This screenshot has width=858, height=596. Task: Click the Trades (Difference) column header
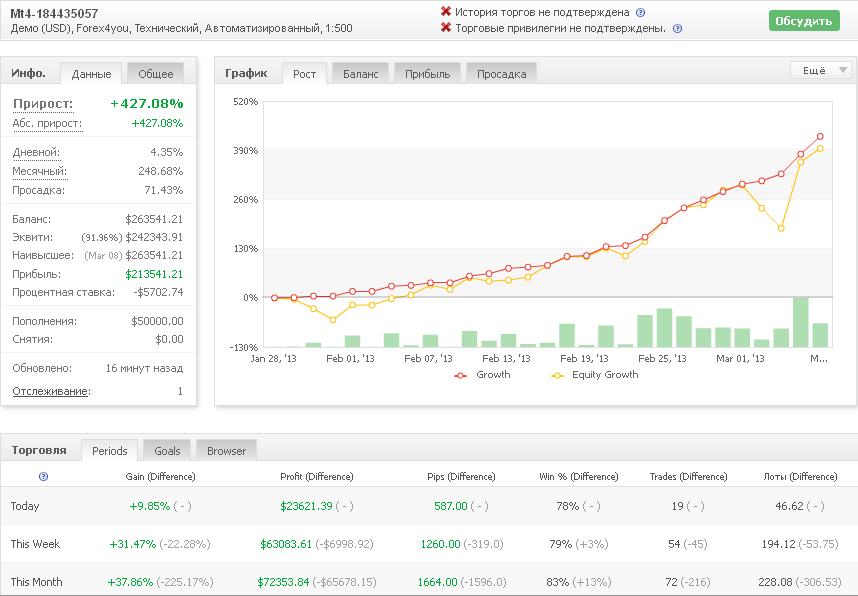point(688,477)
